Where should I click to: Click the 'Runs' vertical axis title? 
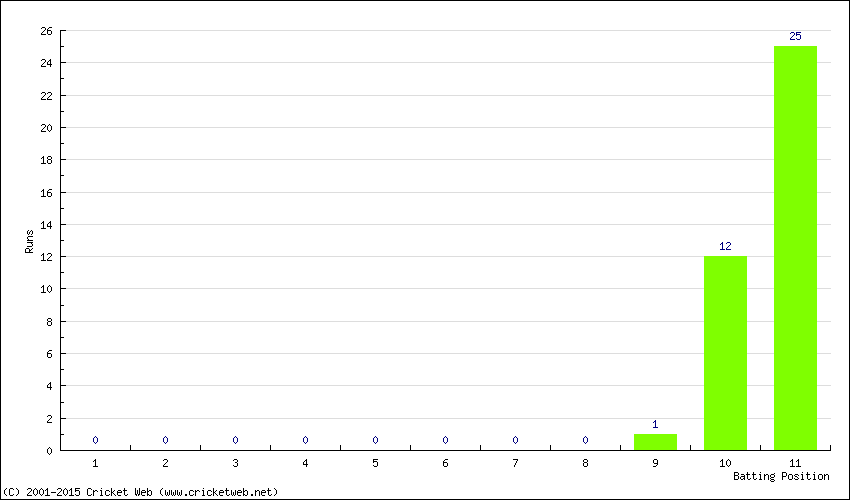pyautogui.click(x=29, y=241)
